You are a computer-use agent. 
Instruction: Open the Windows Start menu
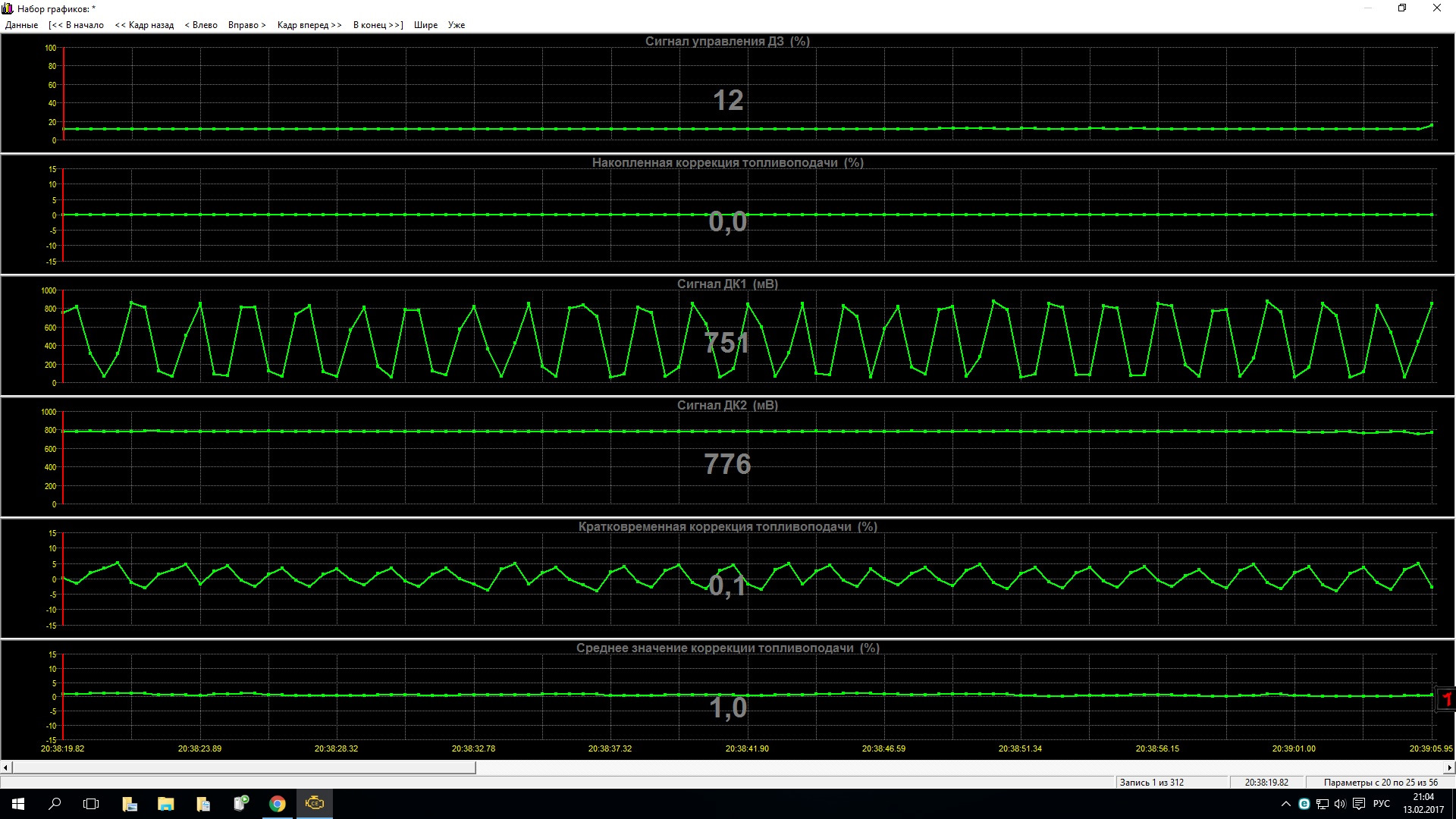18,804
